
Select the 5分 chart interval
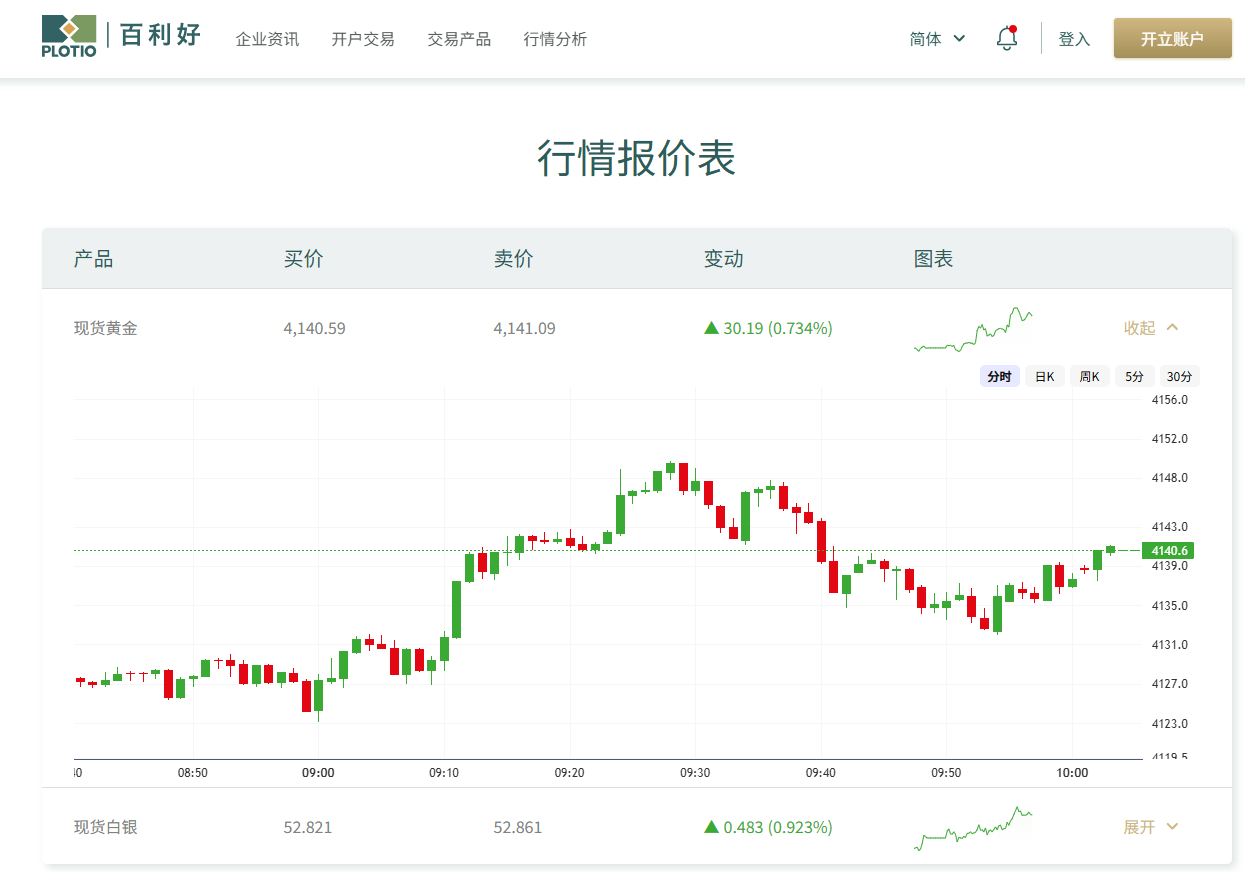[x=1134, y=377]
